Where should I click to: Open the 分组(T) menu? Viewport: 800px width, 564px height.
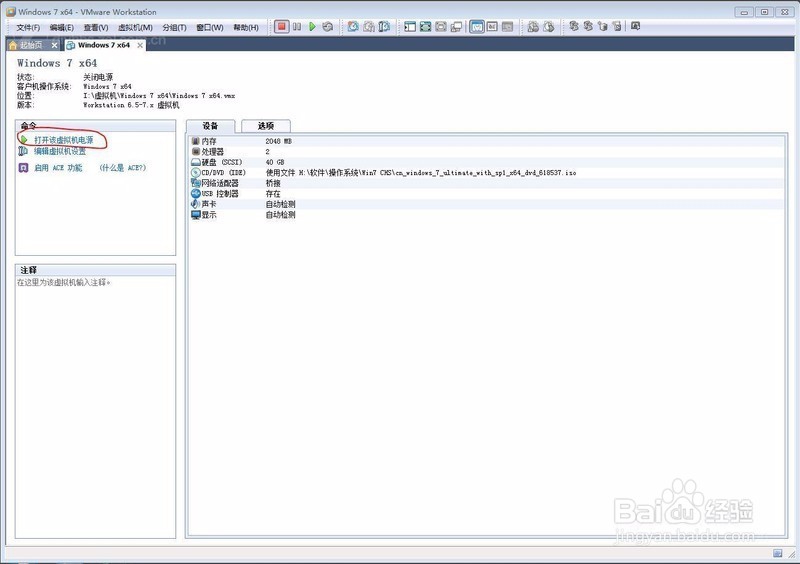point(174,28)
